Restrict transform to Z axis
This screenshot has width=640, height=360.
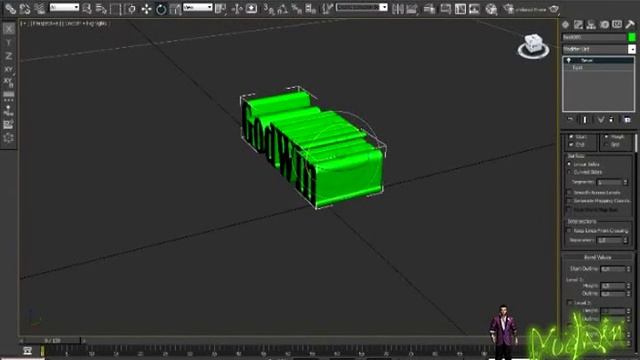pyautogui.click(x=9, y=56)
